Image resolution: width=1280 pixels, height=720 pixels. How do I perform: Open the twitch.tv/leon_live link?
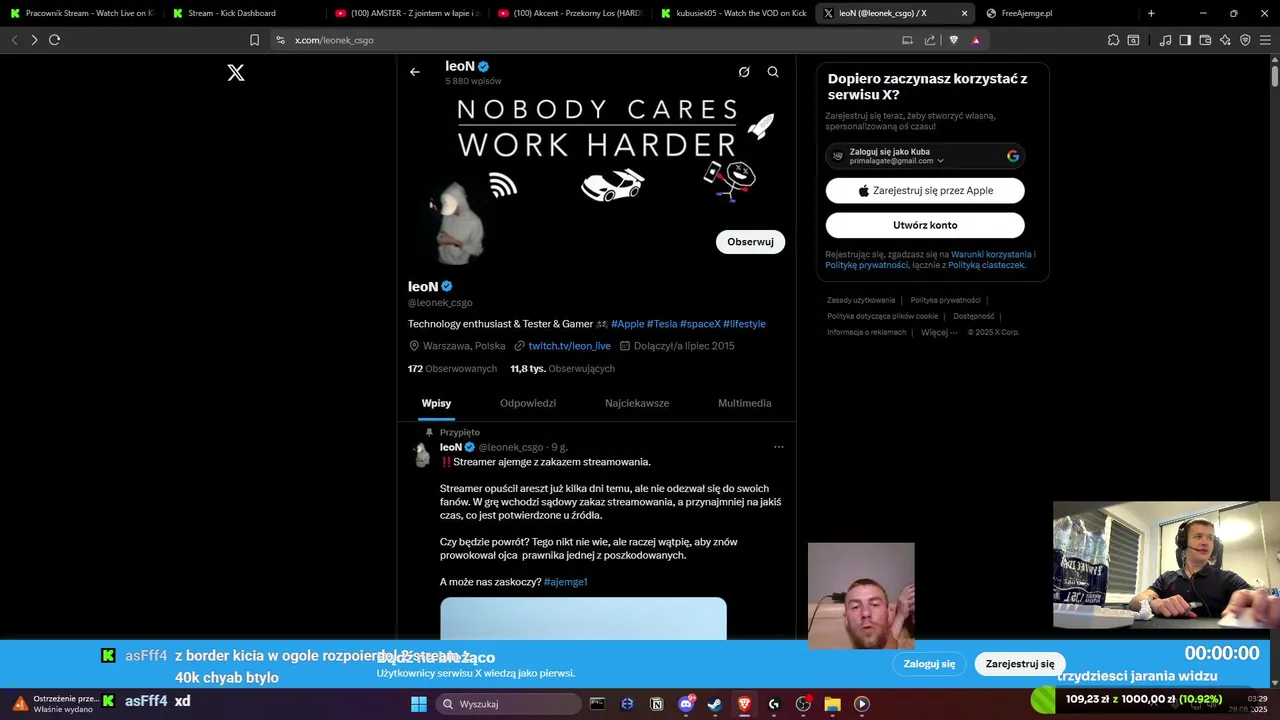pyautogui.click(x=569, y=346)
